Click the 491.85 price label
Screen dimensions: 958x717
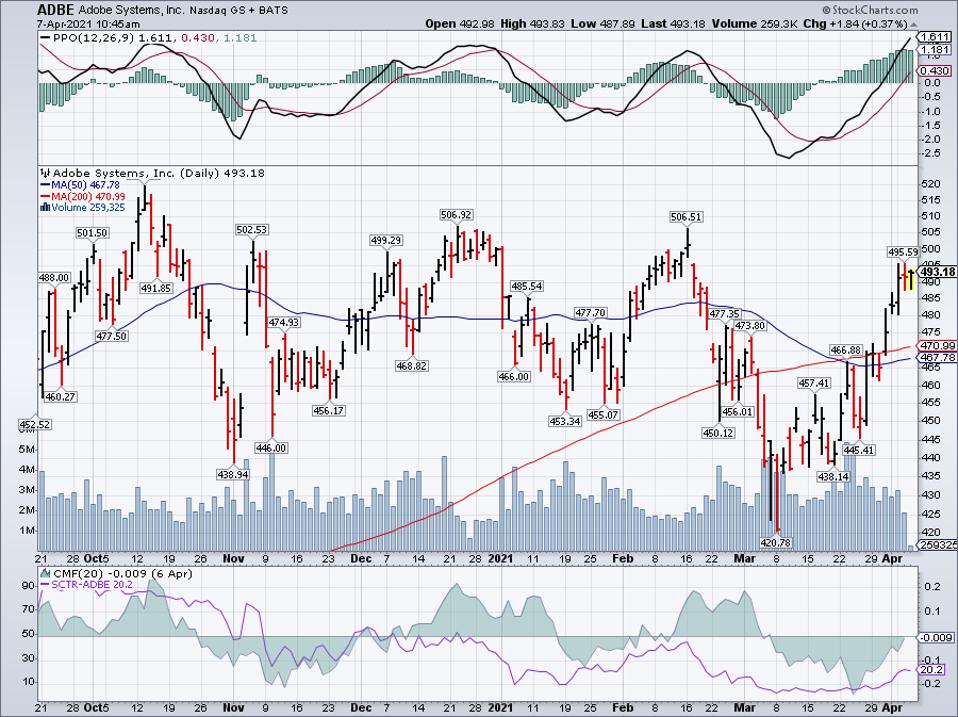tap(156, 288)
